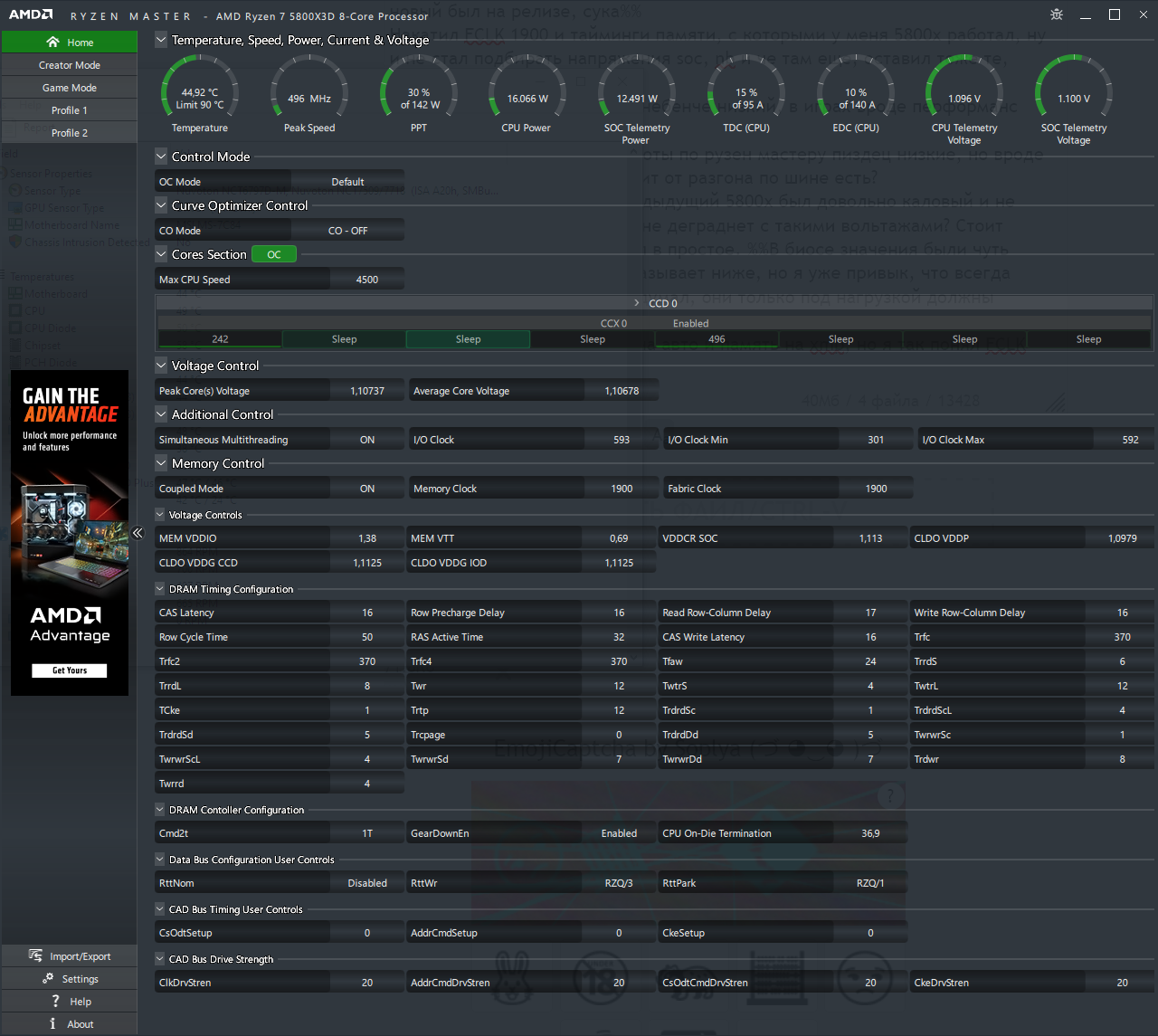Click the green OC button in Cores Section

[x=274, y=254]
